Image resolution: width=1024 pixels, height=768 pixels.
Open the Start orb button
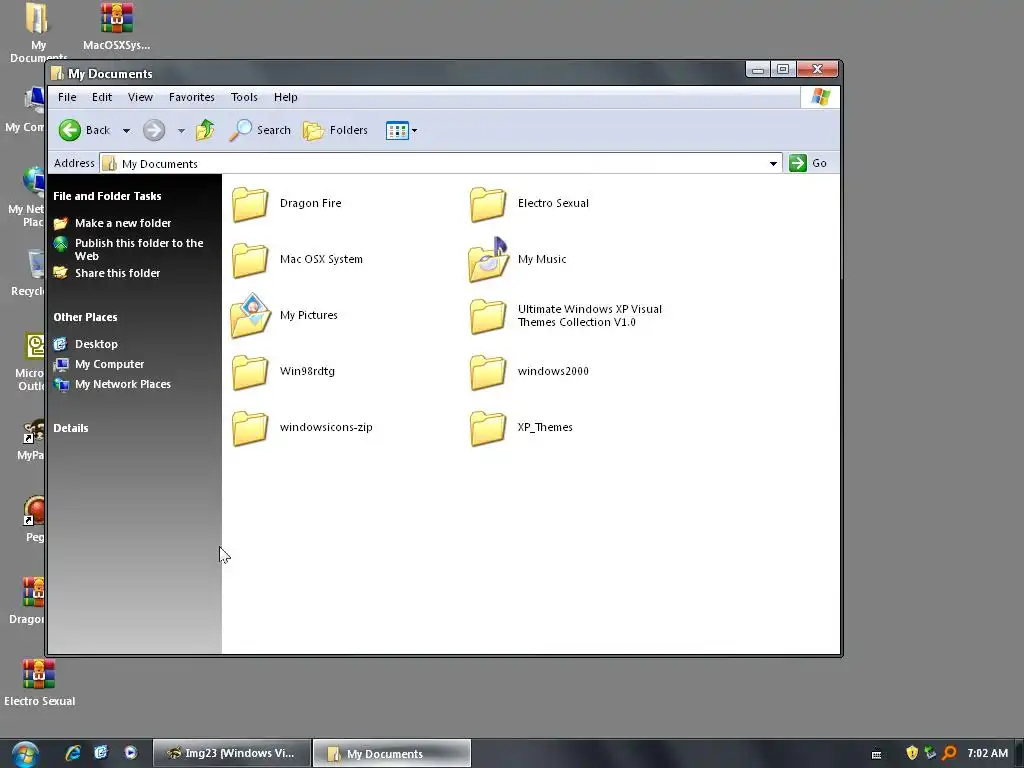[25, 754]
